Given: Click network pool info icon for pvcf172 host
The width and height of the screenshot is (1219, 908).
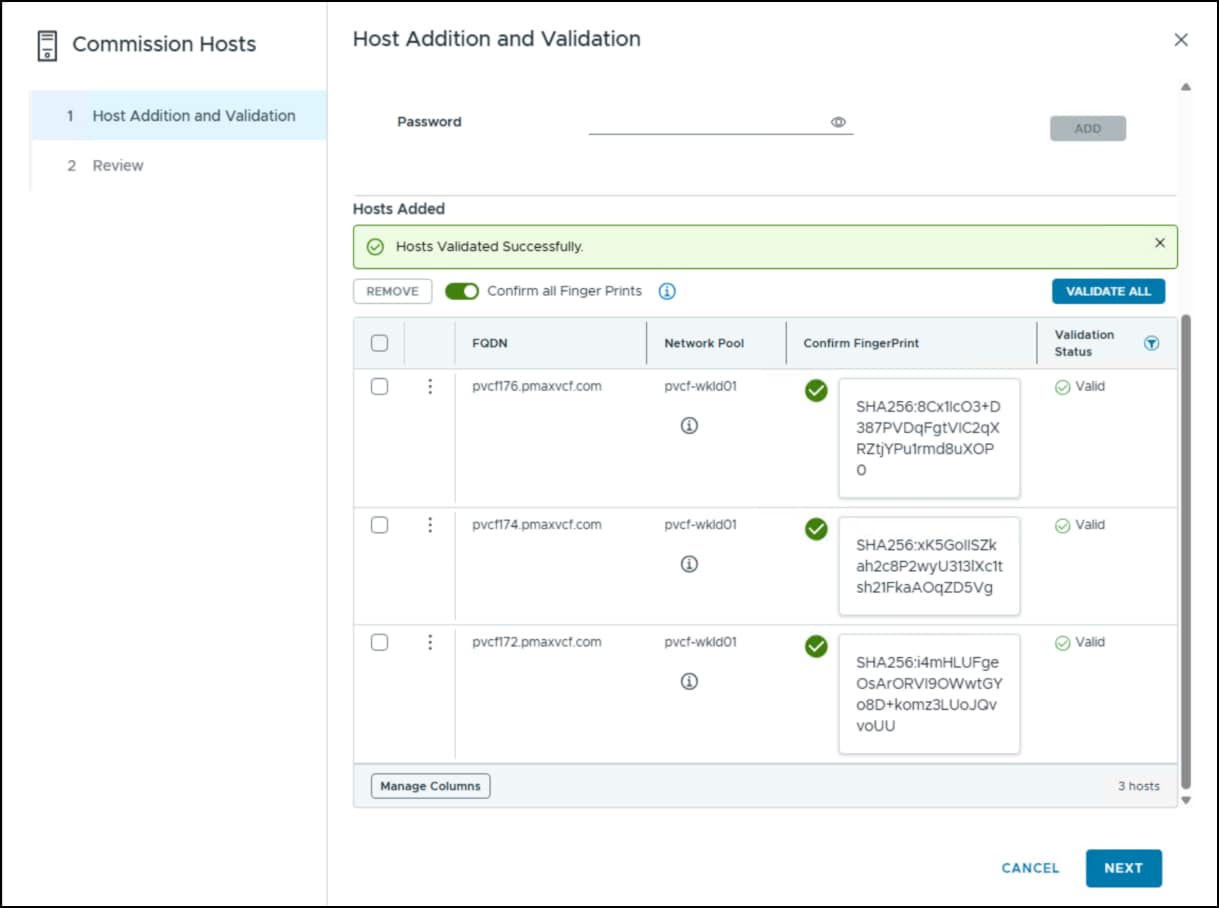Looking at the screenshot, I should [689, 682].
